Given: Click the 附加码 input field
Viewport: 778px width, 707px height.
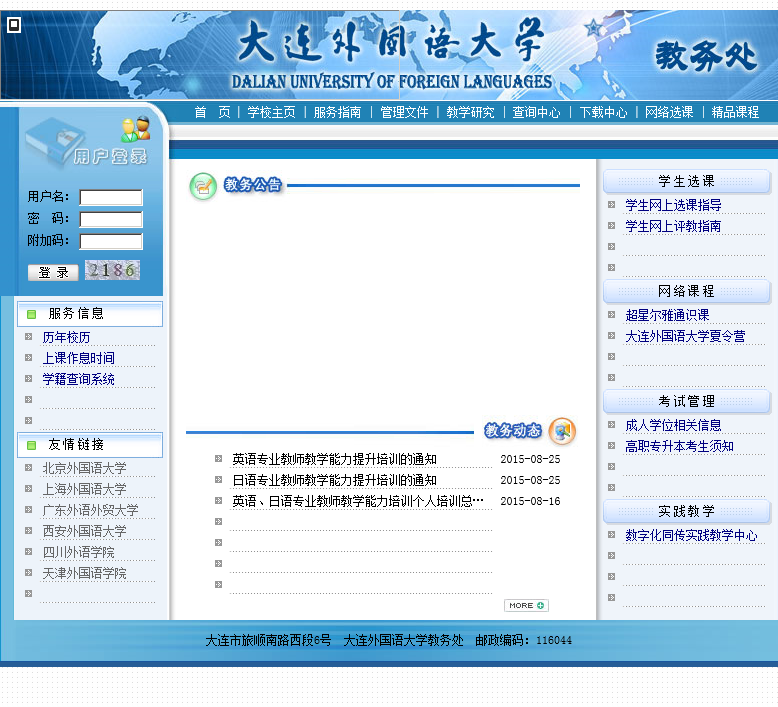Looking at the screenshot, I should [x=111, y=242].
